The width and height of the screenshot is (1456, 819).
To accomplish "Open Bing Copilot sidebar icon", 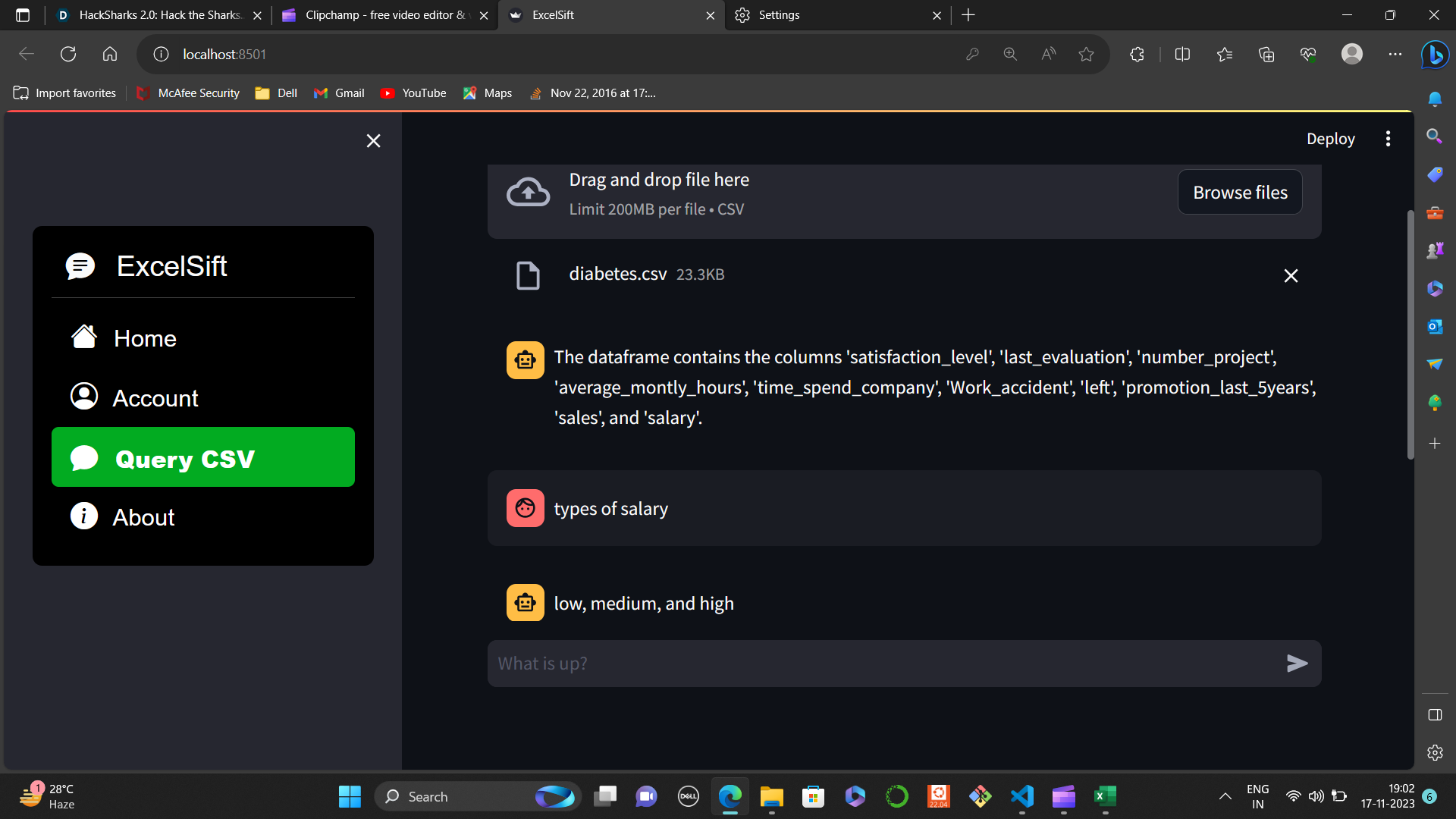I will 1435,55.
